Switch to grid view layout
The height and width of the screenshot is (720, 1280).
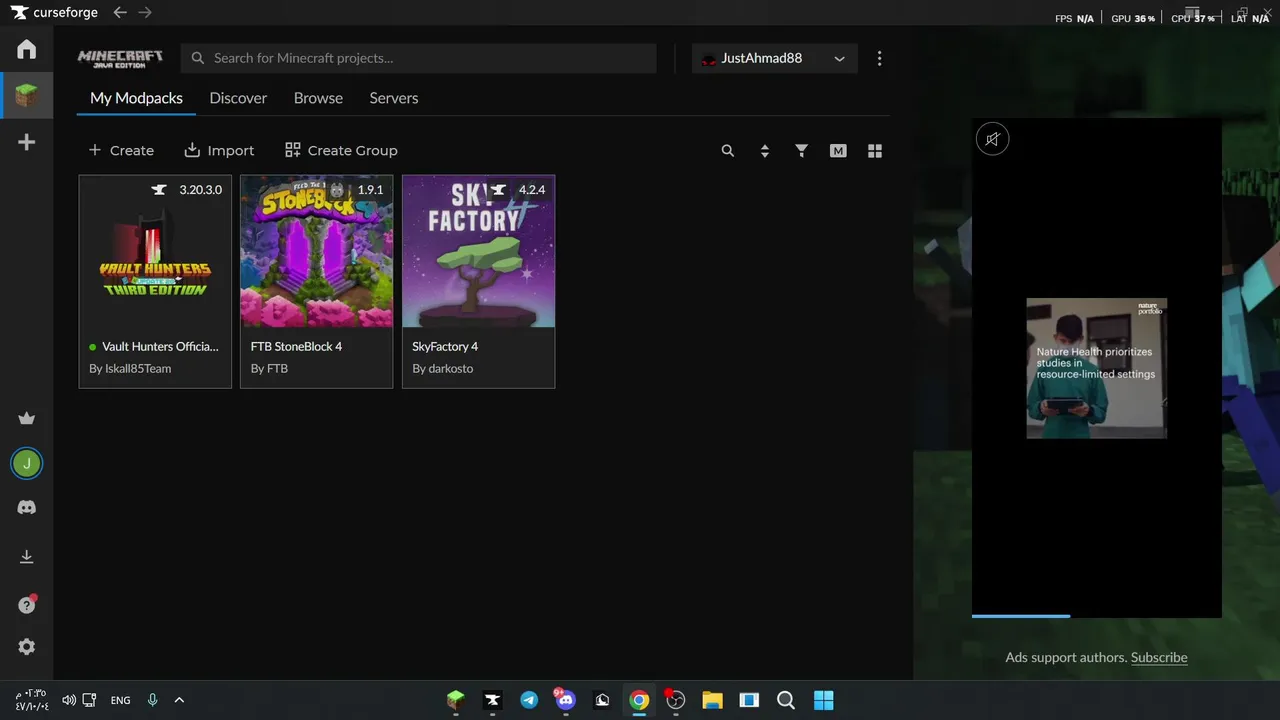pos(875,151)
